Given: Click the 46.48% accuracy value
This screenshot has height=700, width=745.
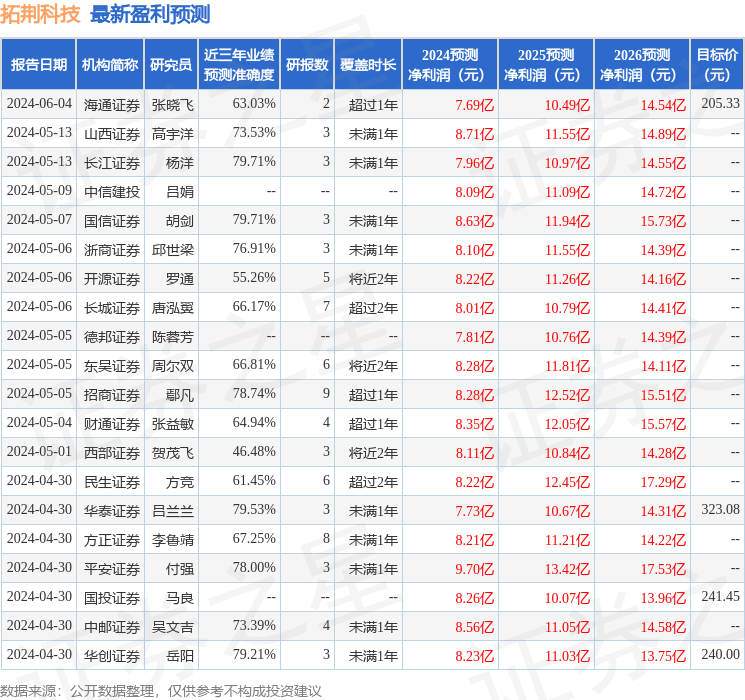Looking at the screenshot, I should [254, 451].
